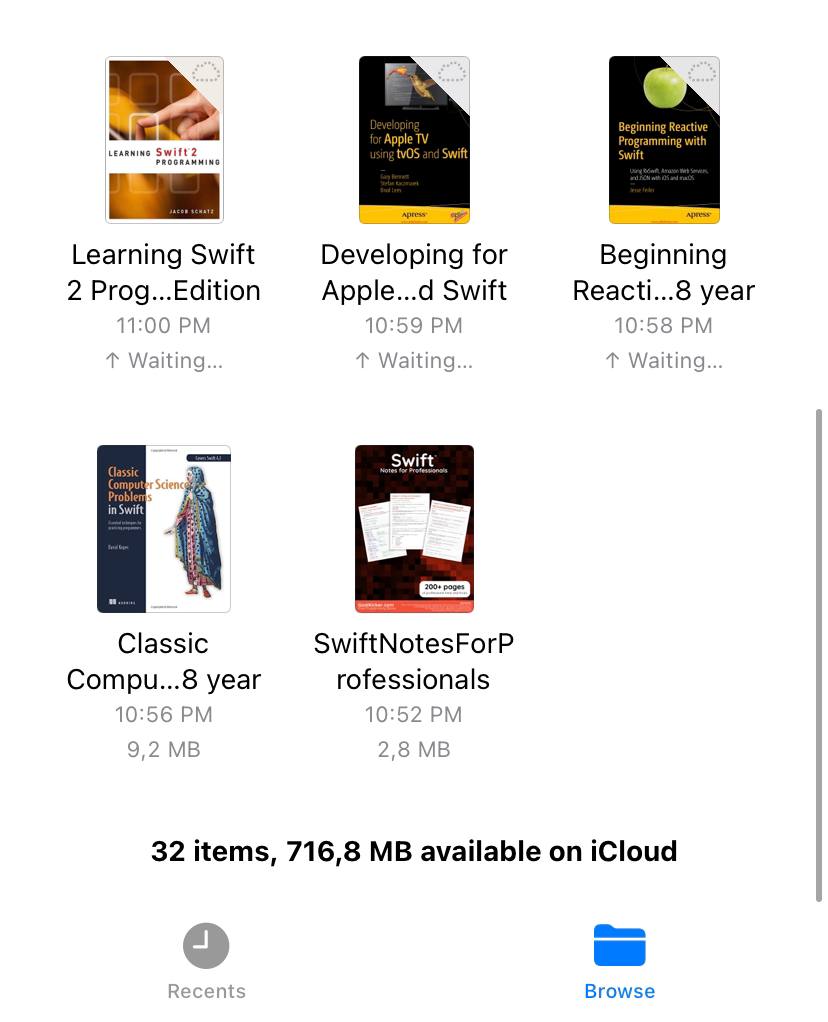Select the Classic Compu...8 year file name
This screenshot has width=828, height=1022.
(x=164, y=662)
